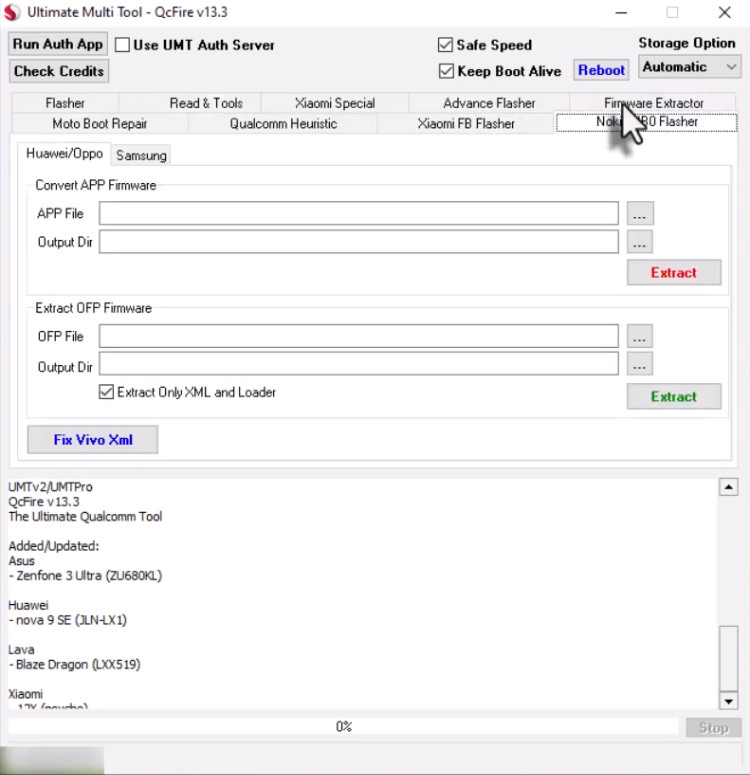Click the blue Reboot button
This screenshot has width=750, height=775.
pos(601,70)
